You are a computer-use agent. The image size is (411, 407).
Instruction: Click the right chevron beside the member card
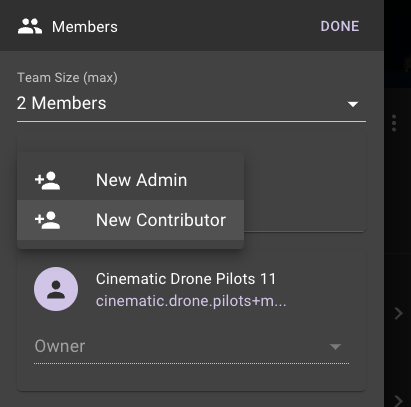pos(398,314)
